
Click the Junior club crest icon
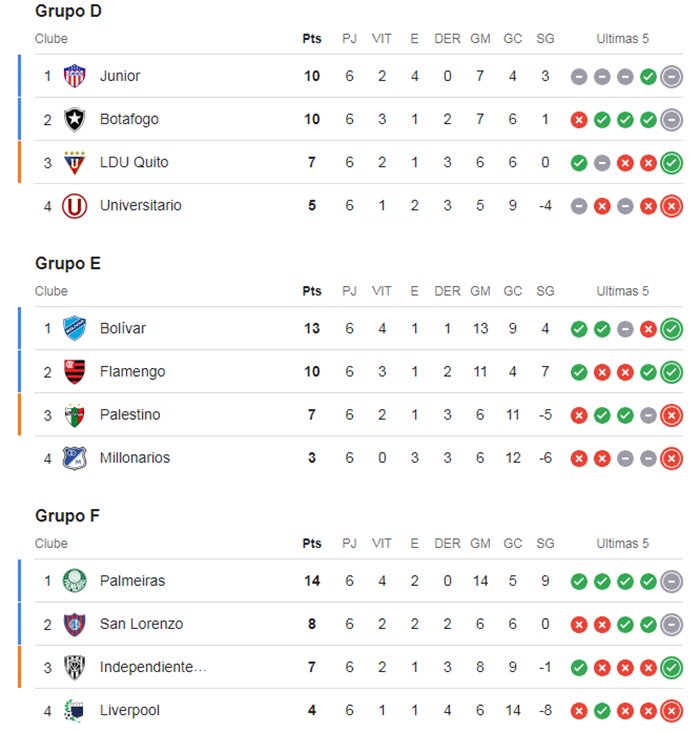tap(74, 76)
